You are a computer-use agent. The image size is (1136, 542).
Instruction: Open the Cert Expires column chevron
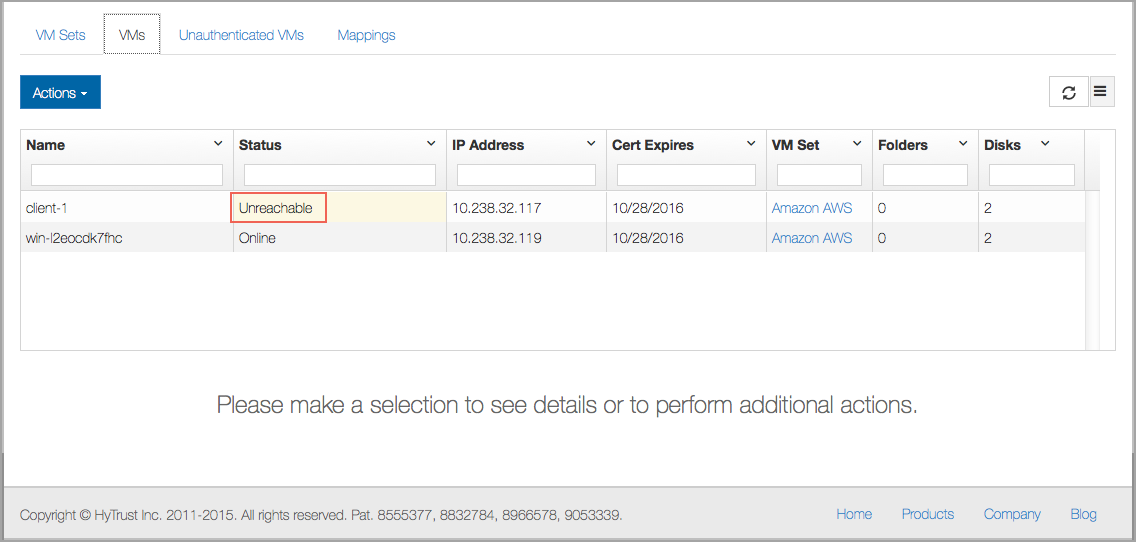[x=751, y=144]
